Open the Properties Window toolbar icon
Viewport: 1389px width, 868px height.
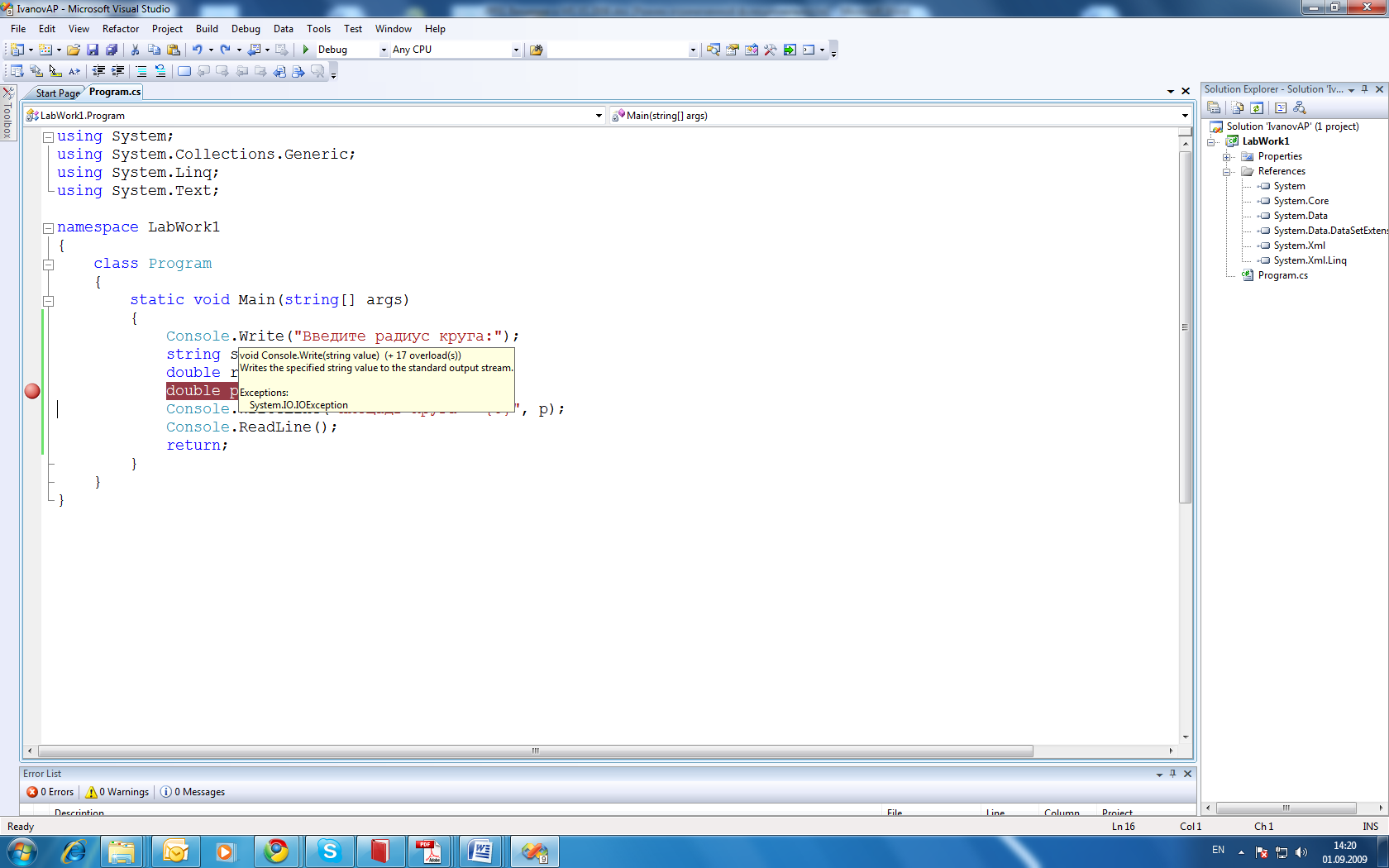click(732, 50)
